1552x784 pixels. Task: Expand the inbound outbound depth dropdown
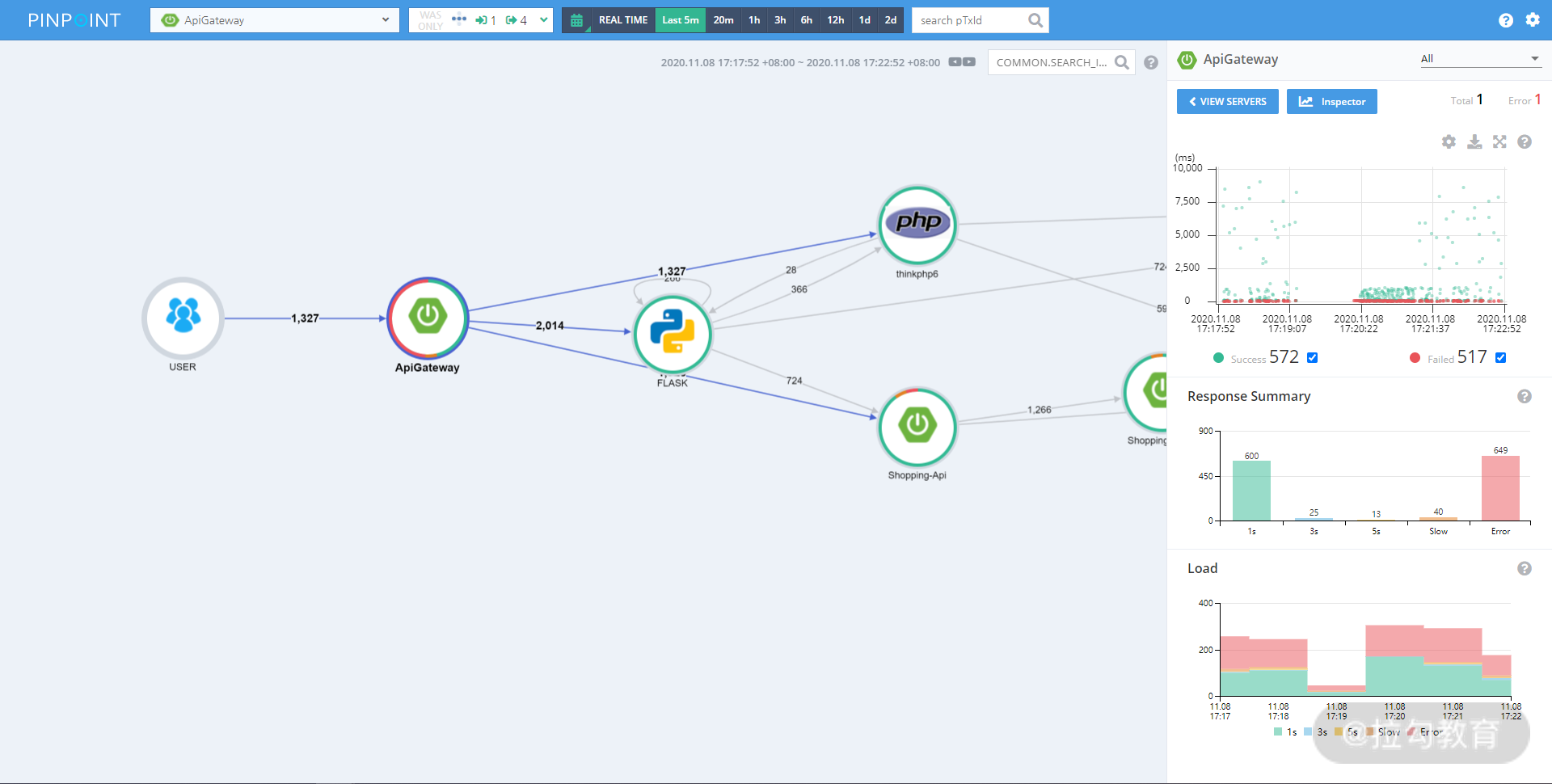pos(544,20)
